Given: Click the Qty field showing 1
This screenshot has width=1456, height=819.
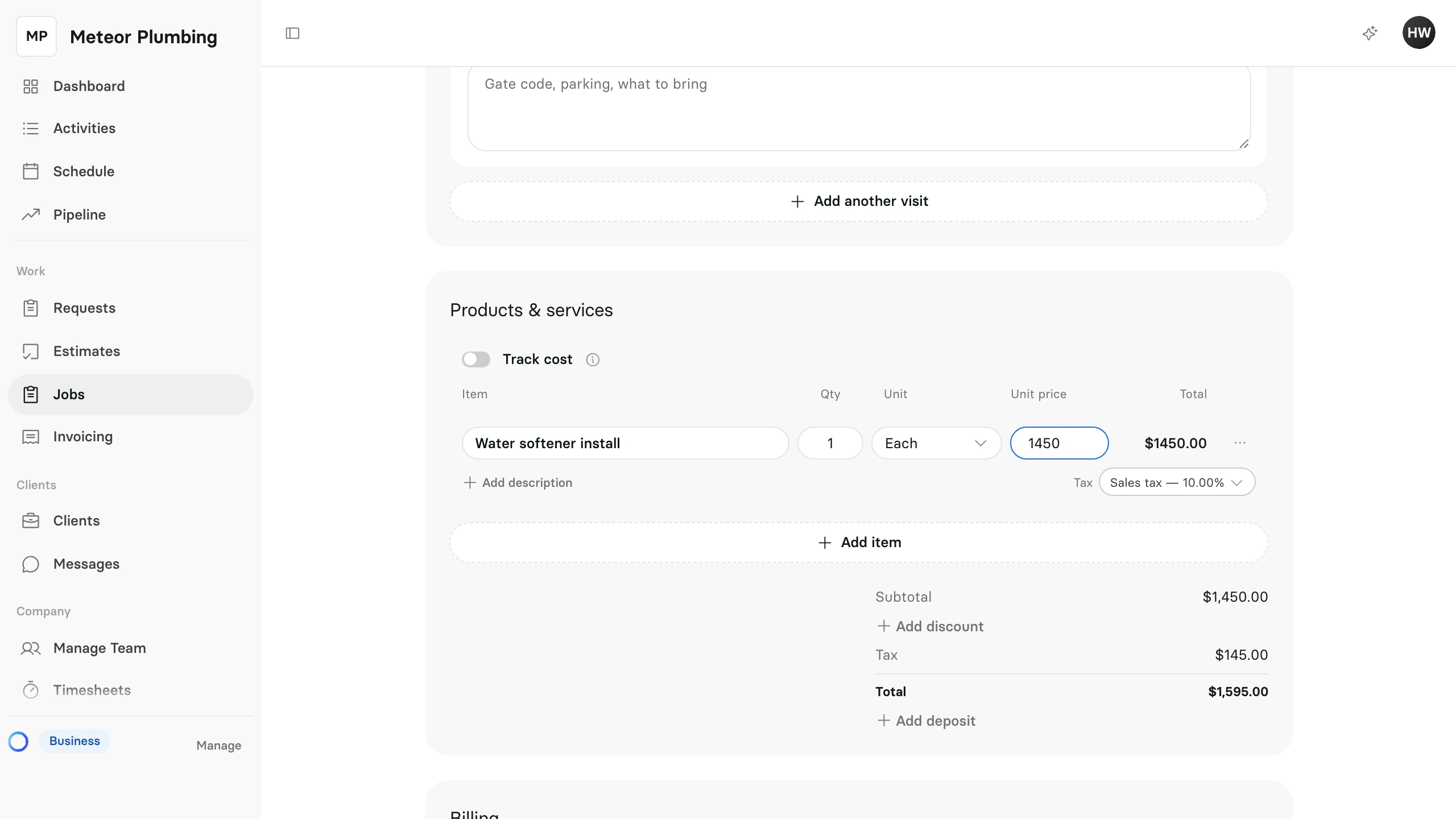Looking at the screenshot, I should (x=830, y=443).
